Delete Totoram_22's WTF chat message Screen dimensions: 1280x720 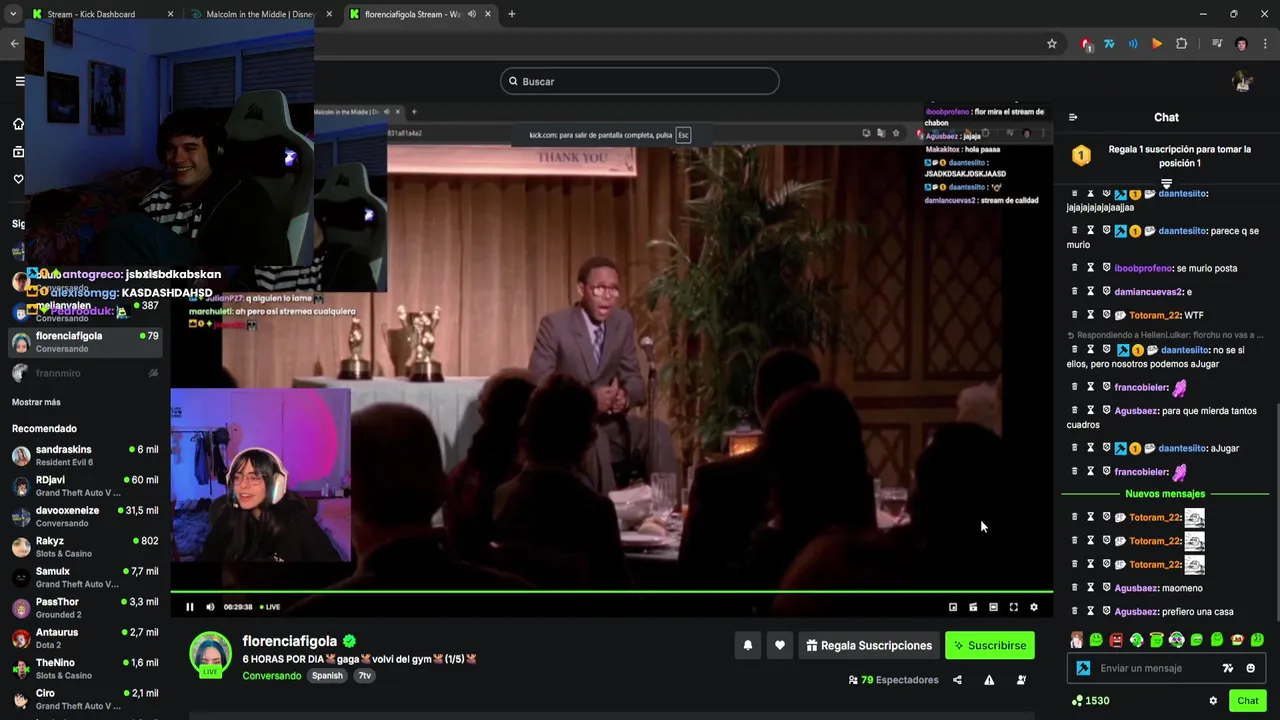coord(1075,315)
